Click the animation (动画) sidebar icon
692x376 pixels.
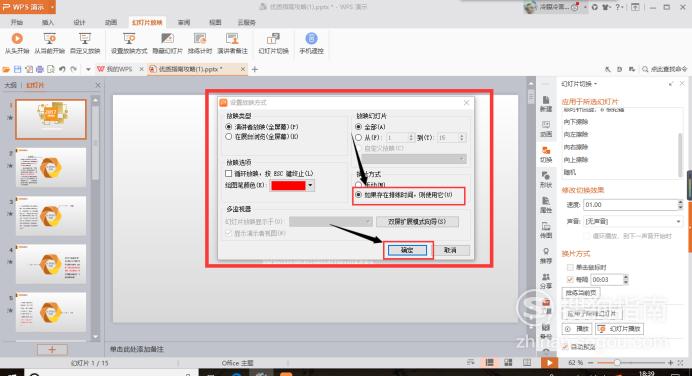coord(546,129)
